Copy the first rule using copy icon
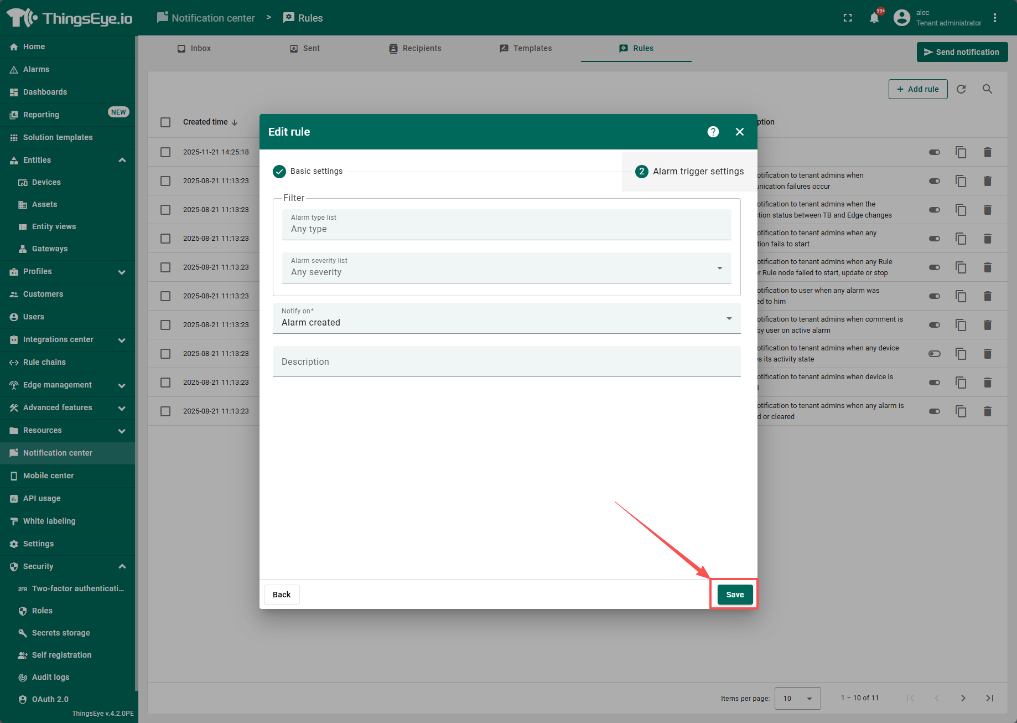 961,152
